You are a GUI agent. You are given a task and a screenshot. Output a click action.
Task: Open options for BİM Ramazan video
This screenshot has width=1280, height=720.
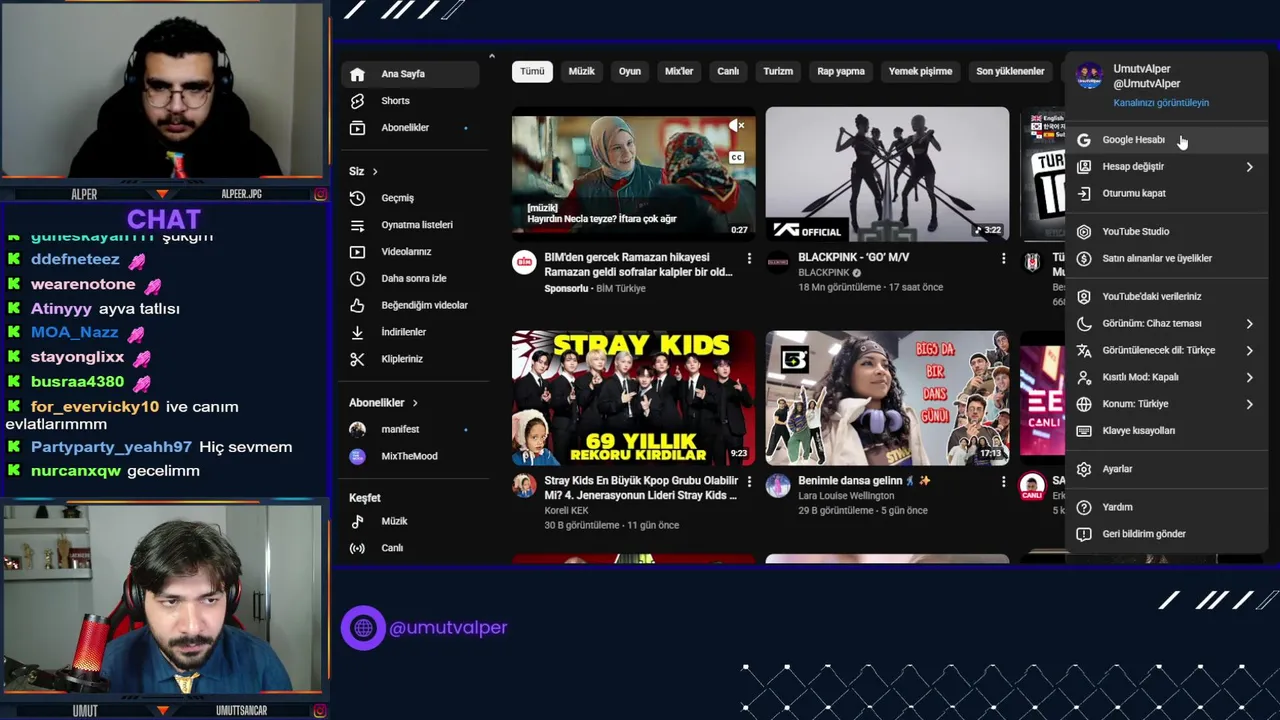pyautogui.click(x=749, y=259)
